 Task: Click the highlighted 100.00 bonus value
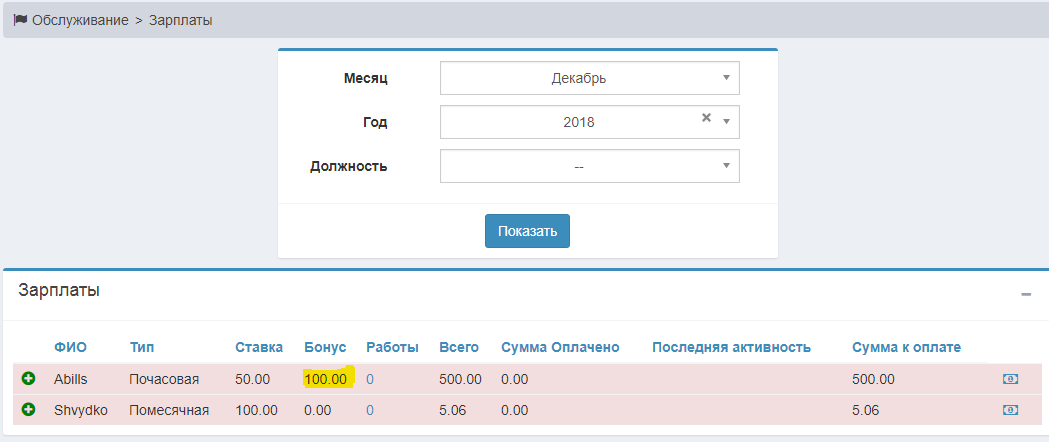pos(326,379)
